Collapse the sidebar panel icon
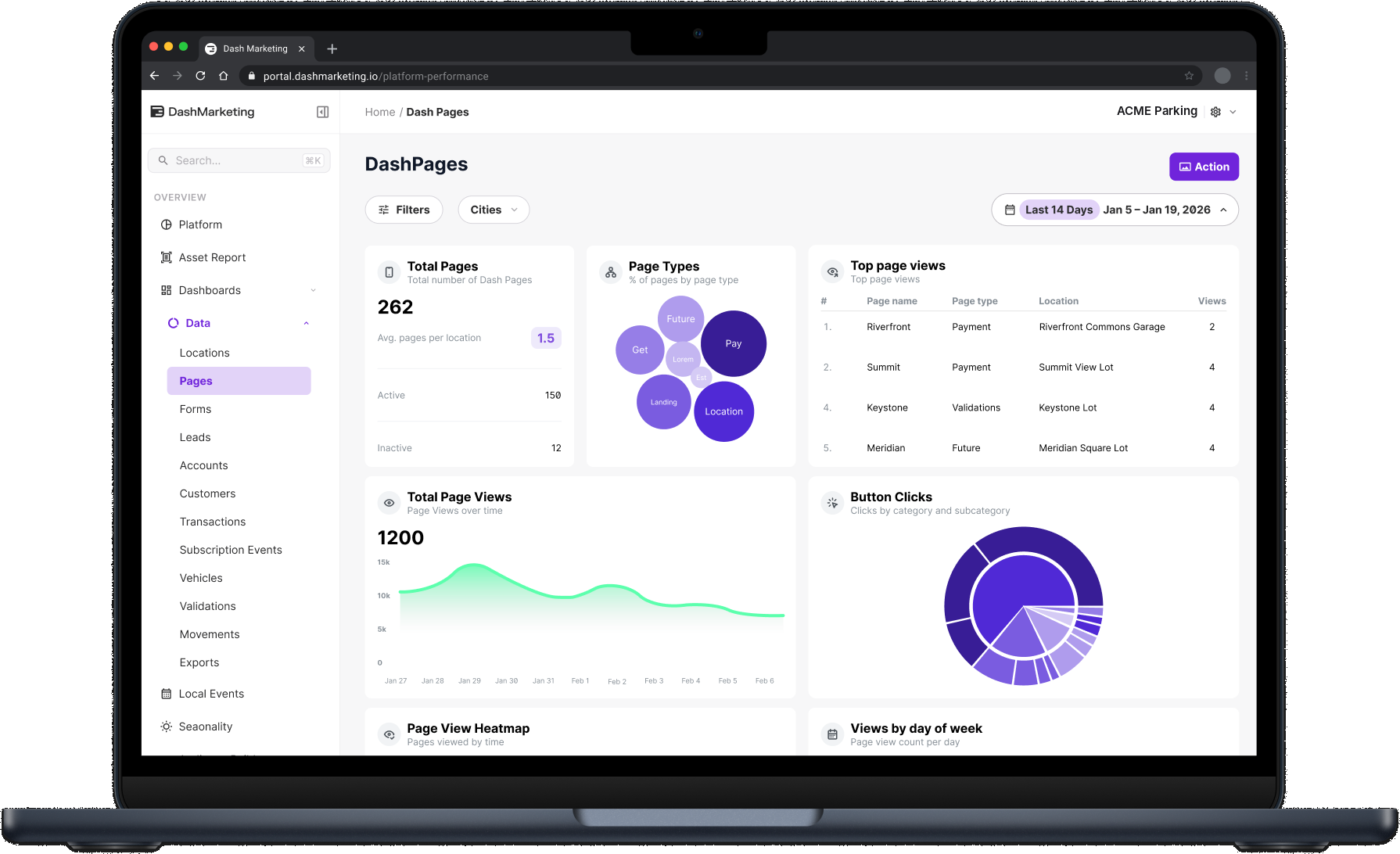 coord(322,112)
